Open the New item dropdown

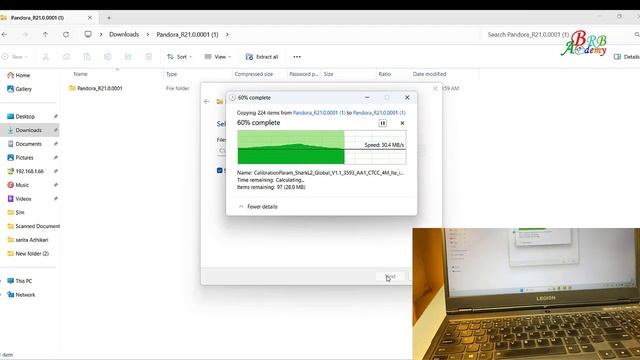point(15,57)
